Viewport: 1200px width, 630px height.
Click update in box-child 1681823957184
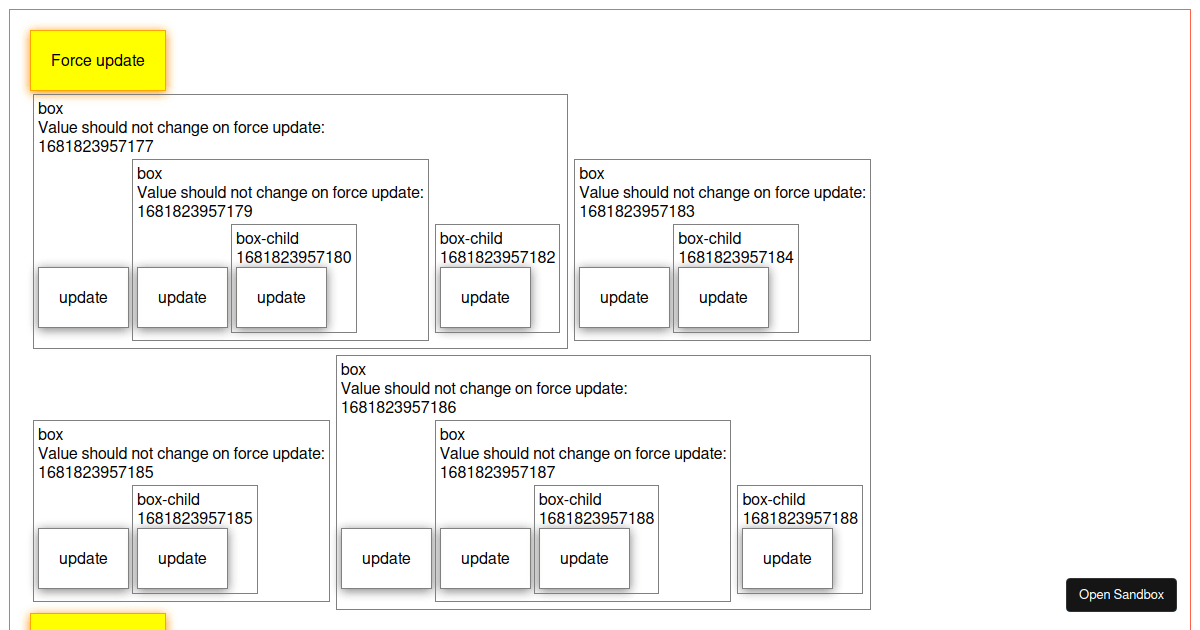coord(722,297)
